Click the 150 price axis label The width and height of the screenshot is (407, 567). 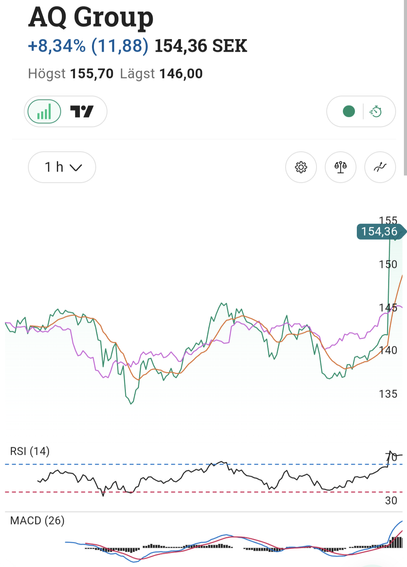[388, 264]
